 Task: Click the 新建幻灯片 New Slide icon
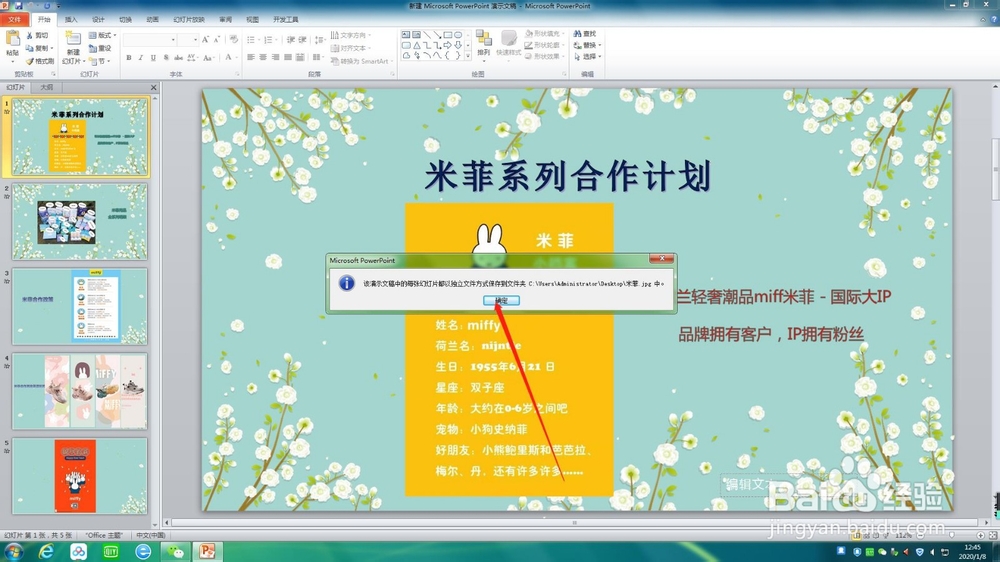[x=73, y=38]
